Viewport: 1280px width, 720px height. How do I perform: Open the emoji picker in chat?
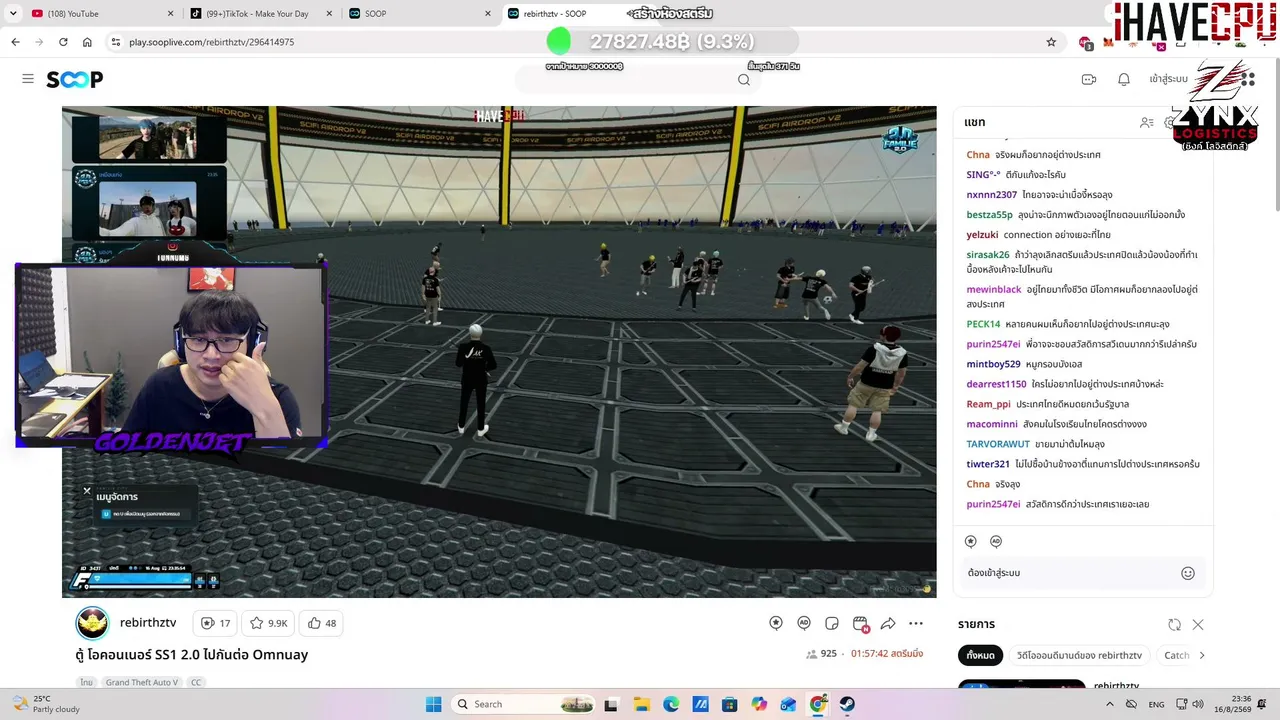1188,573
